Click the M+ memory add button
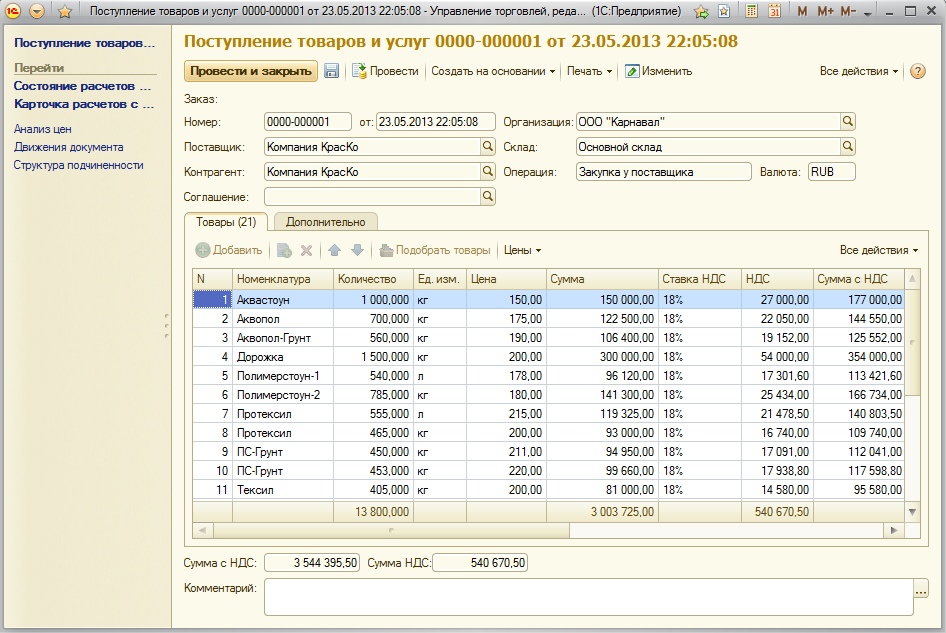Screen dimensions: 946x633 825,11
